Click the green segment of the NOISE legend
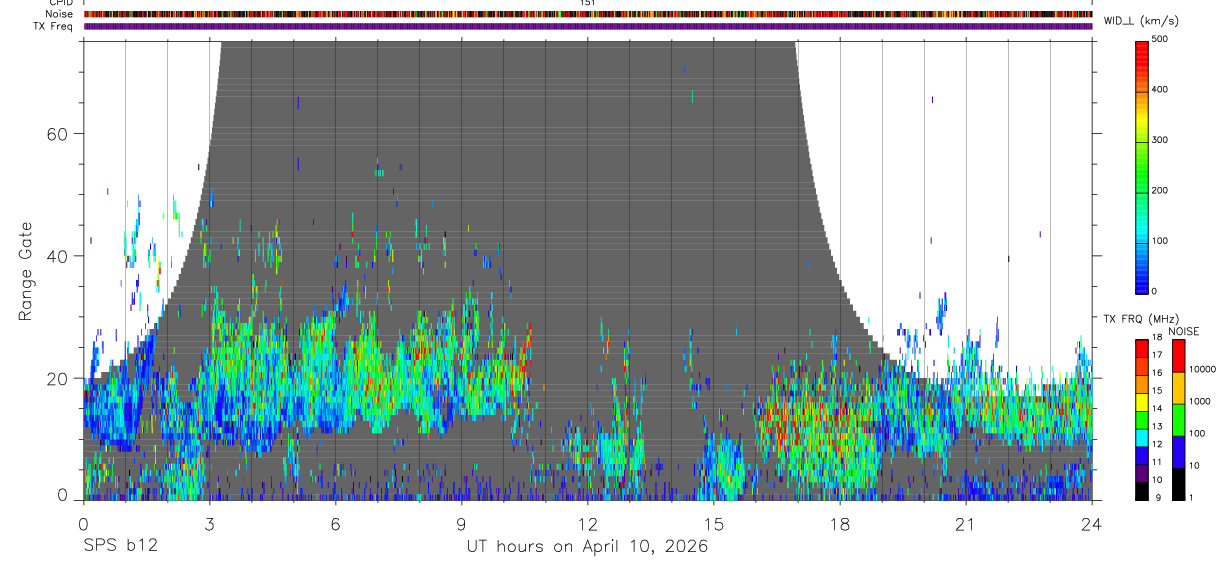This screenshot has height=567, width=1228. pyautogui.click(x=1178, y=420)
